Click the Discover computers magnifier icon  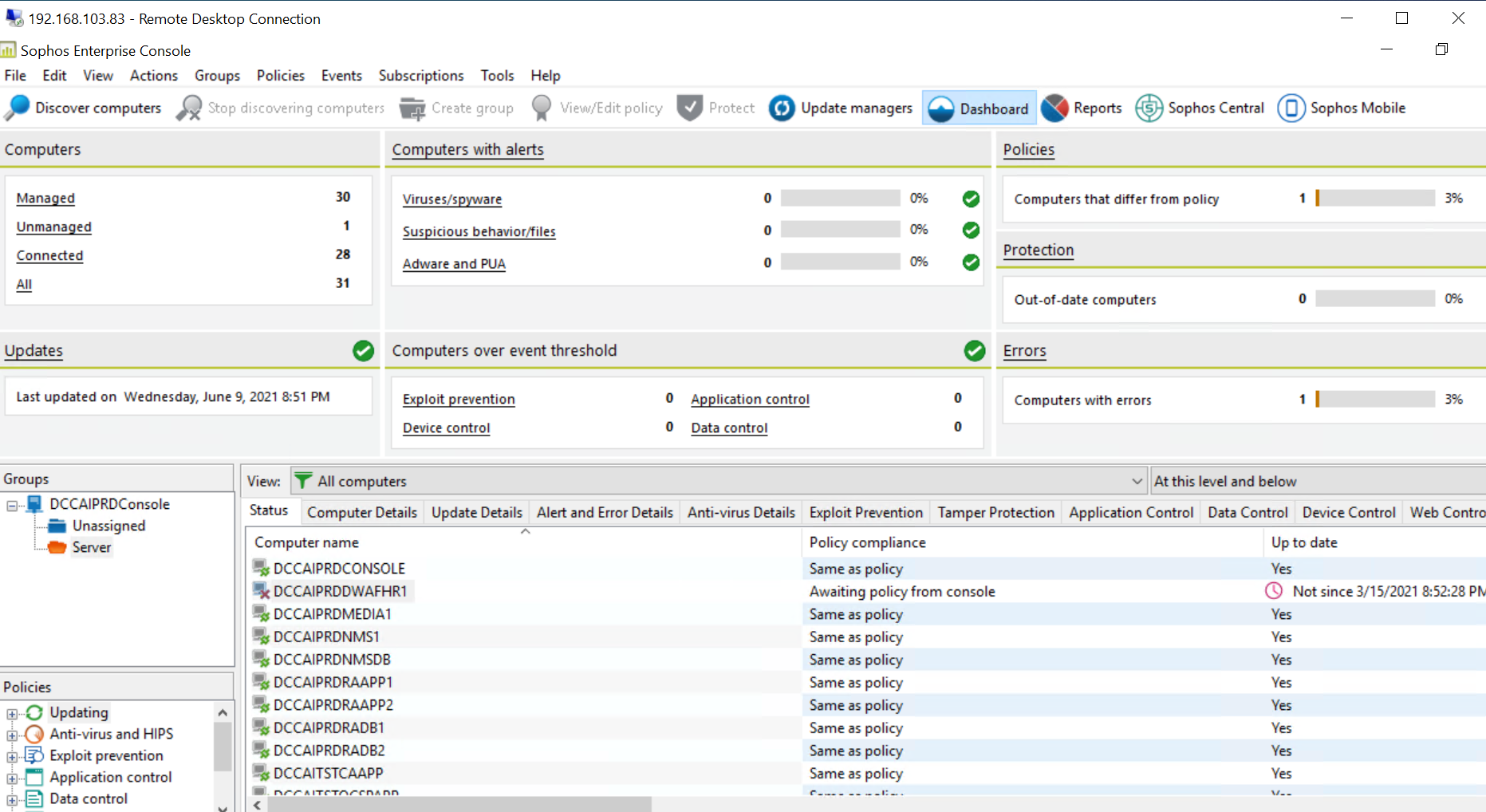[17, 108]
